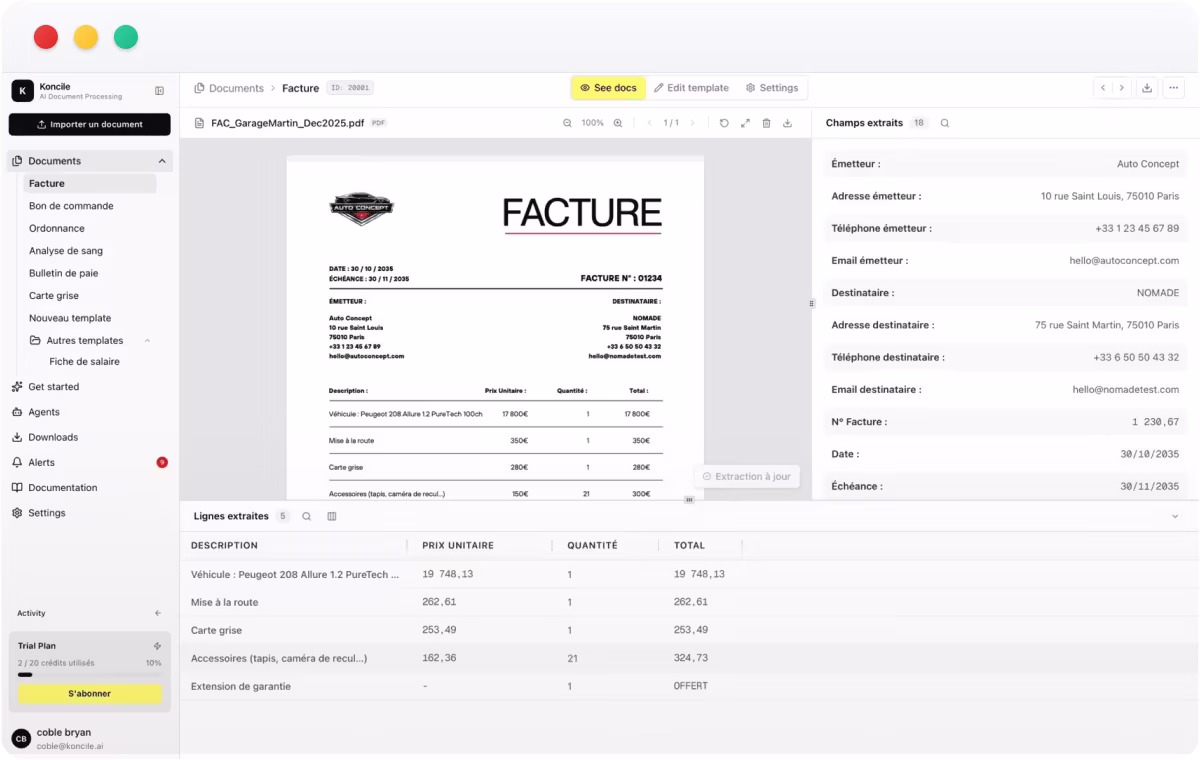Download PDF from viewer toolbar
This screenshot has height=760, width=1200.
[x=787, y=123]
